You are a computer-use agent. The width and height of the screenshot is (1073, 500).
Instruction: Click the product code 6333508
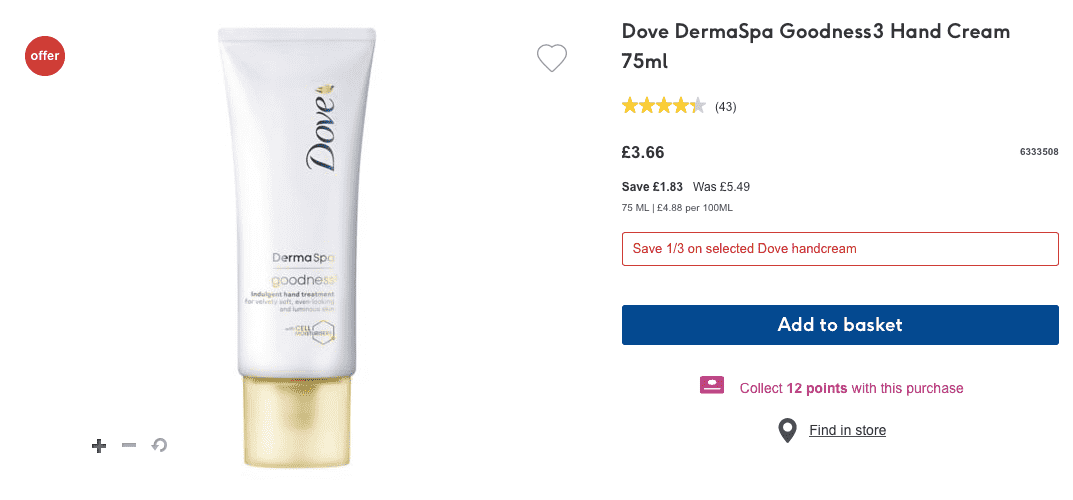[1039, 152]
